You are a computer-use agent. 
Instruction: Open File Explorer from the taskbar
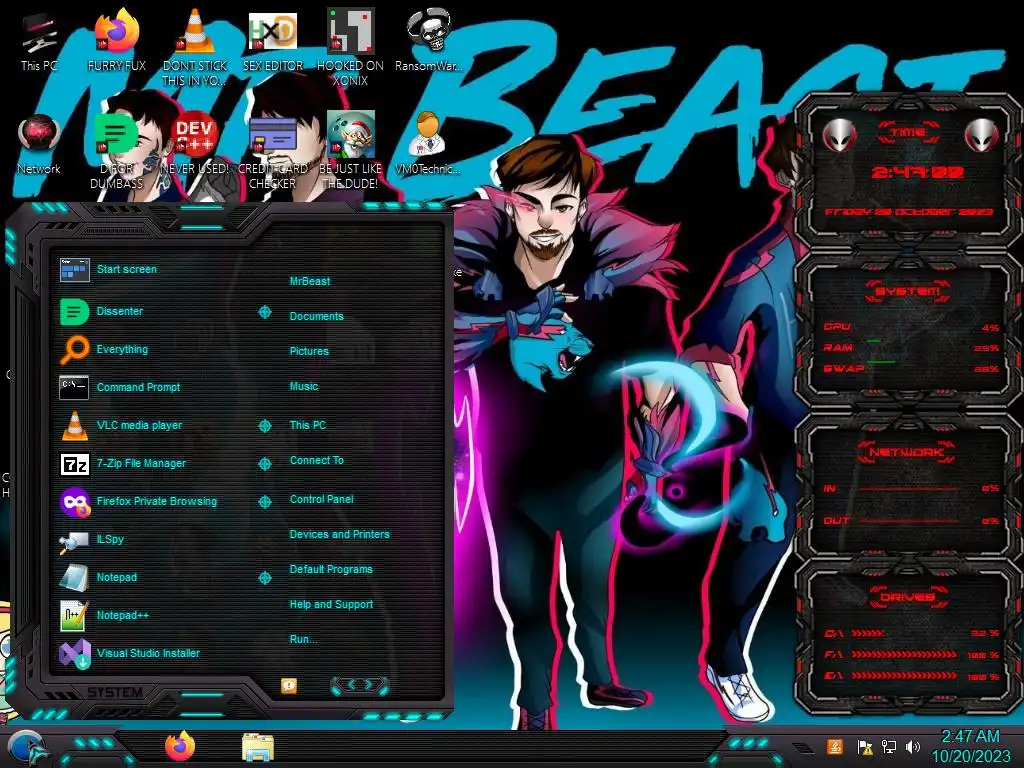tap(257, 748)
